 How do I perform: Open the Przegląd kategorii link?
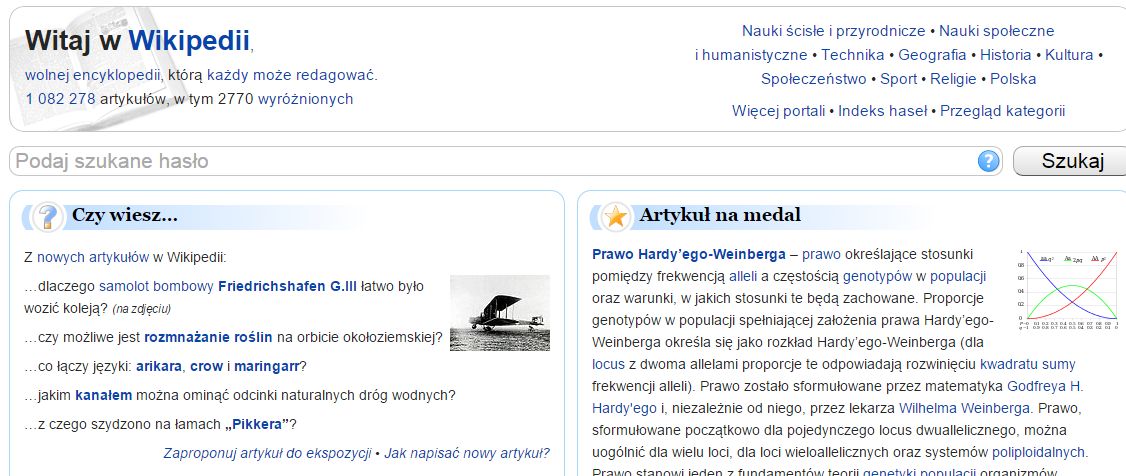coord(1002,111)
